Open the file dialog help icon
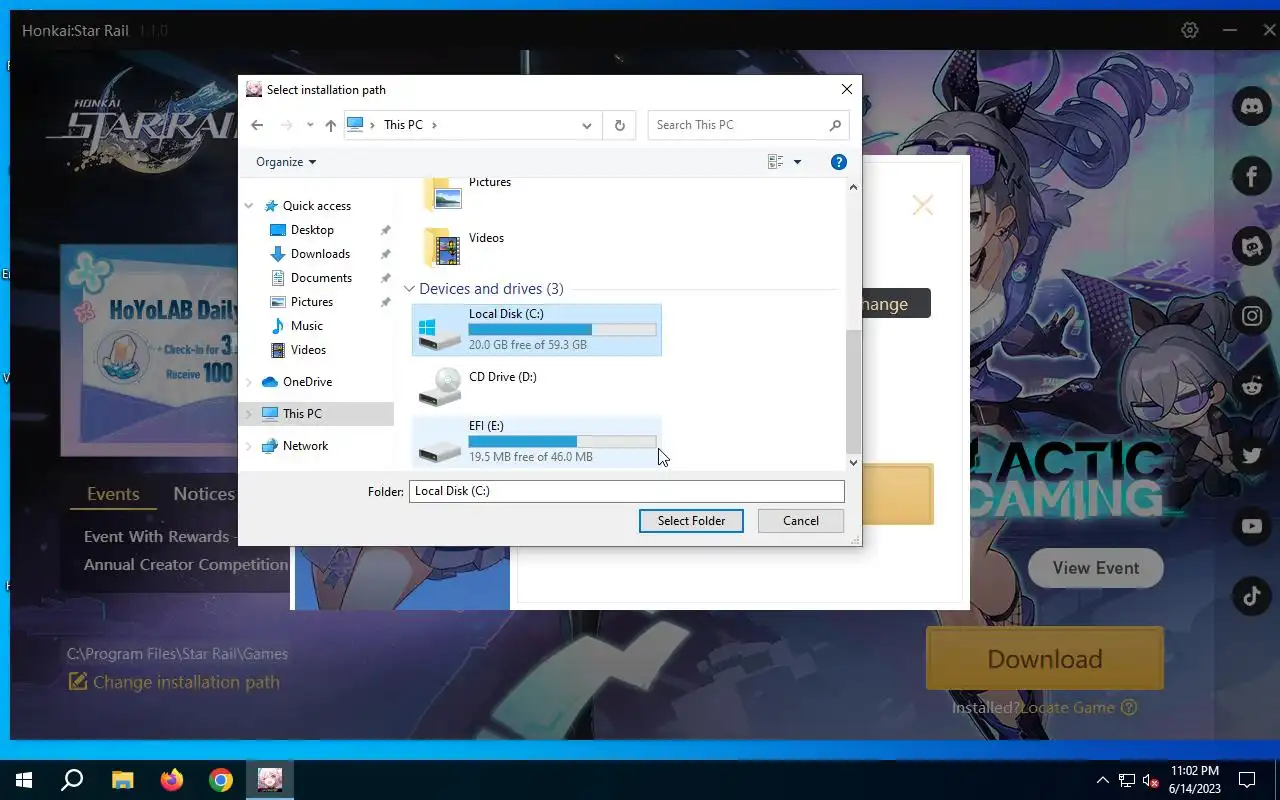Image resolution: width=1280 pixels, height=800 pixels. [839, 162]
